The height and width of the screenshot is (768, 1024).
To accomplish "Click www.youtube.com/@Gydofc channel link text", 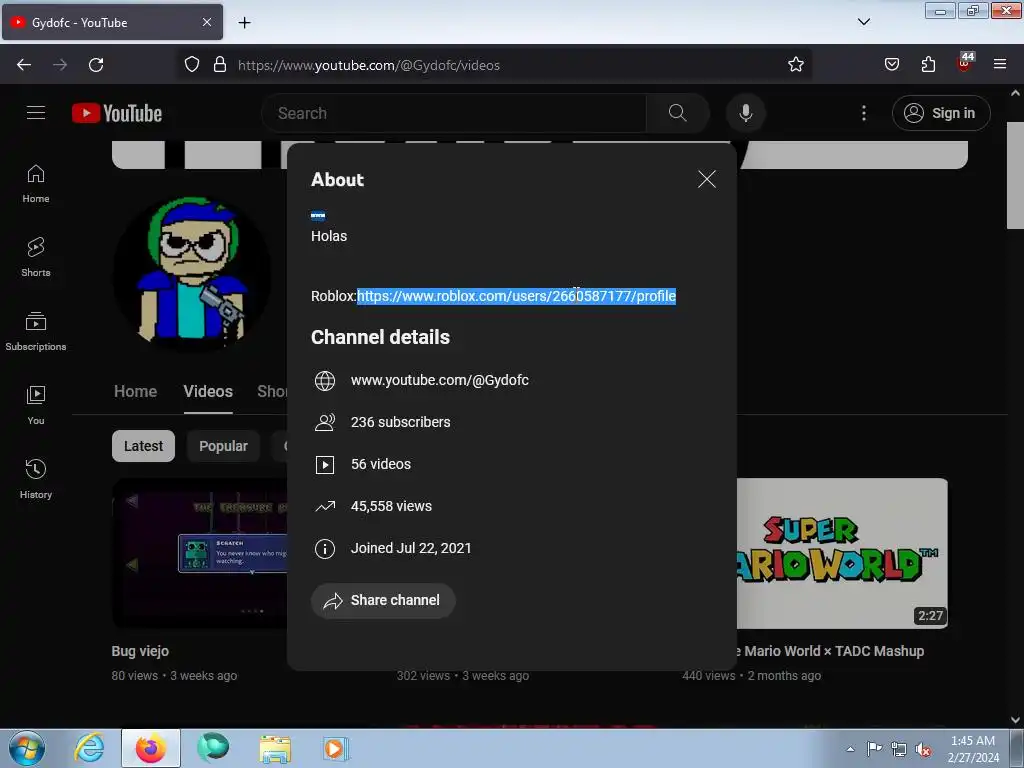I will [440, 380].
